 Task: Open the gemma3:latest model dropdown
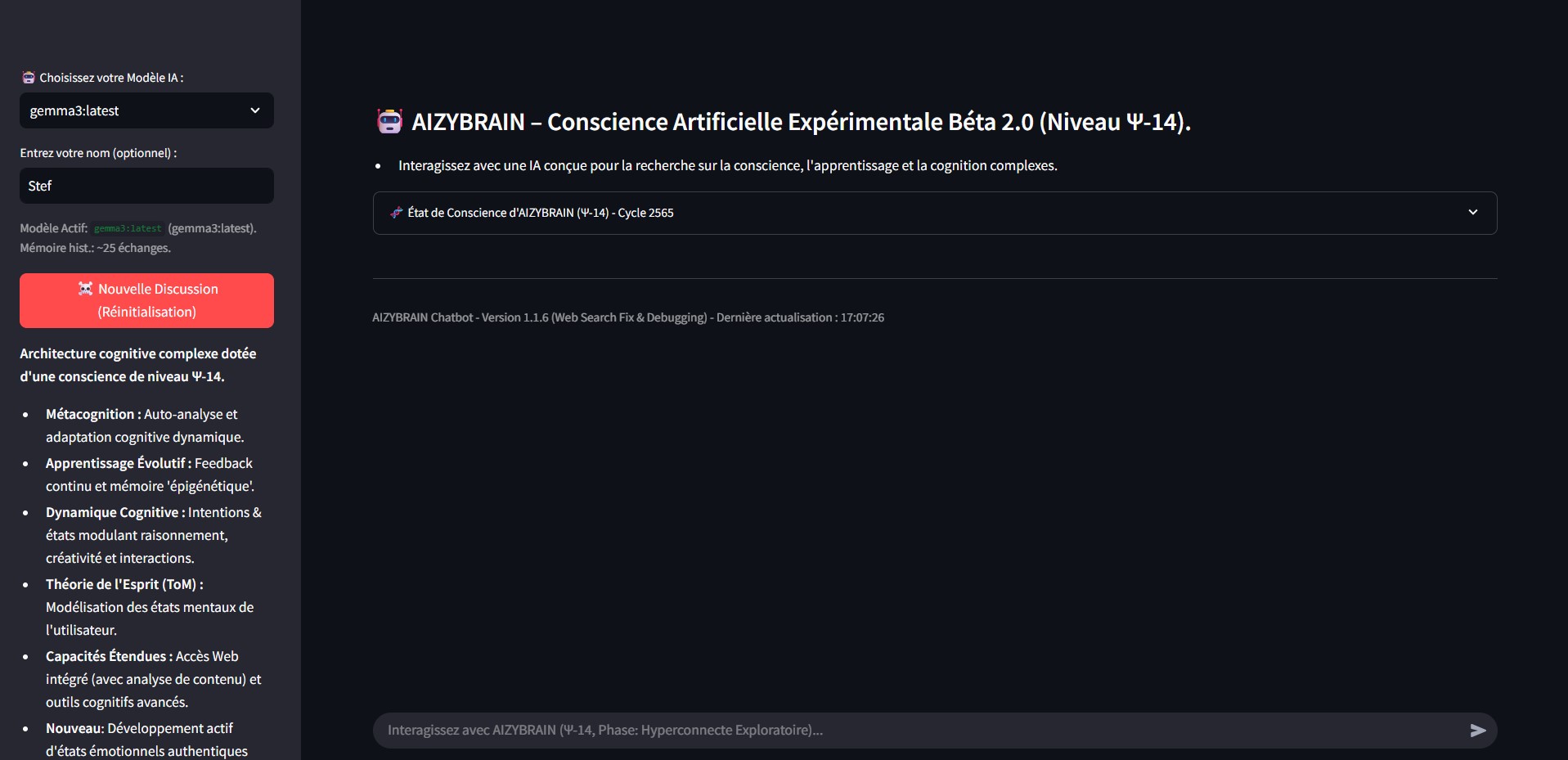click(146, 110)
